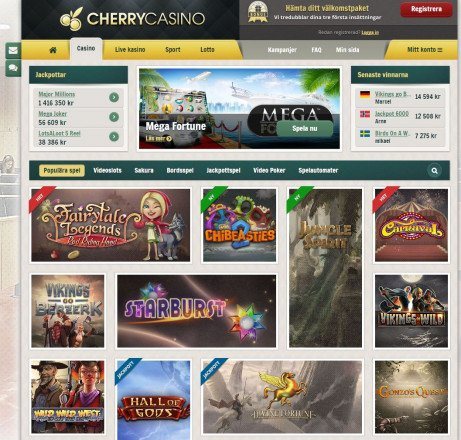Open the Logga in link

pos(370,32)
